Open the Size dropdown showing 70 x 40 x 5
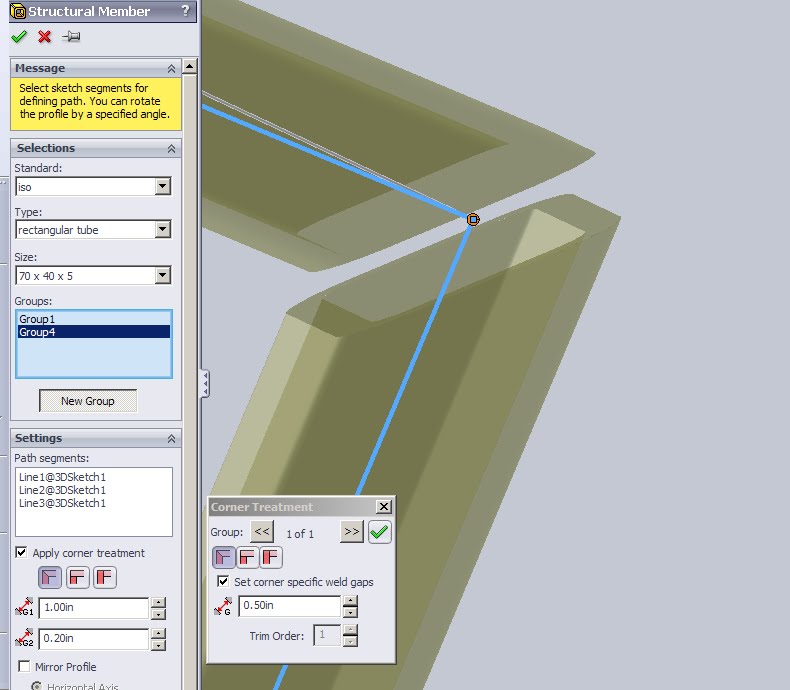 (x=162, y=275)
